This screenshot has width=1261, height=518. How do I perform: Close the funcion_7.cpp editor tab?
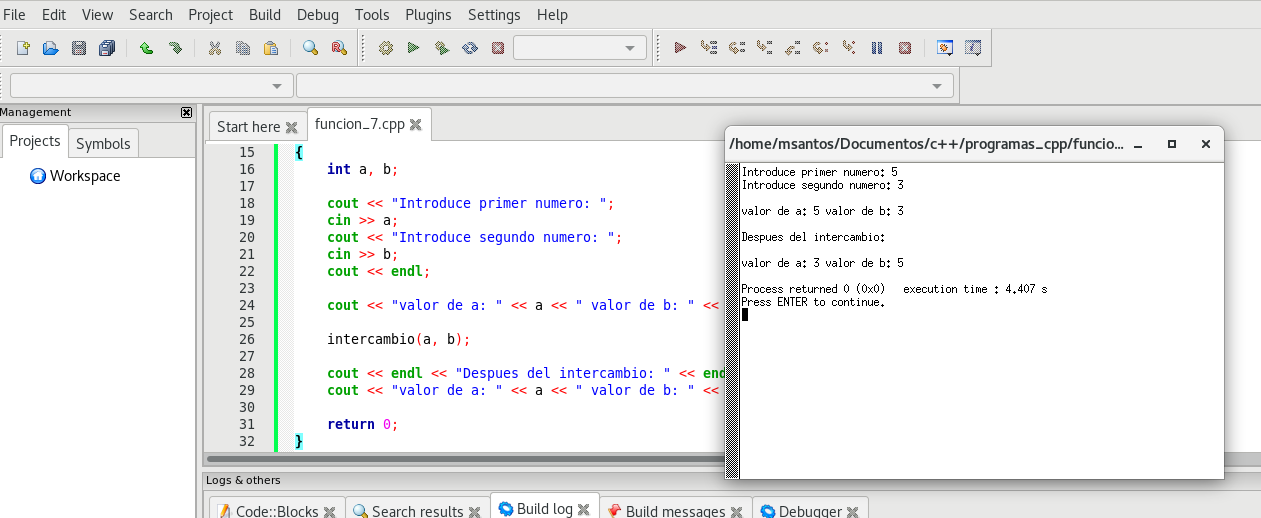click(x=416, y=125)
